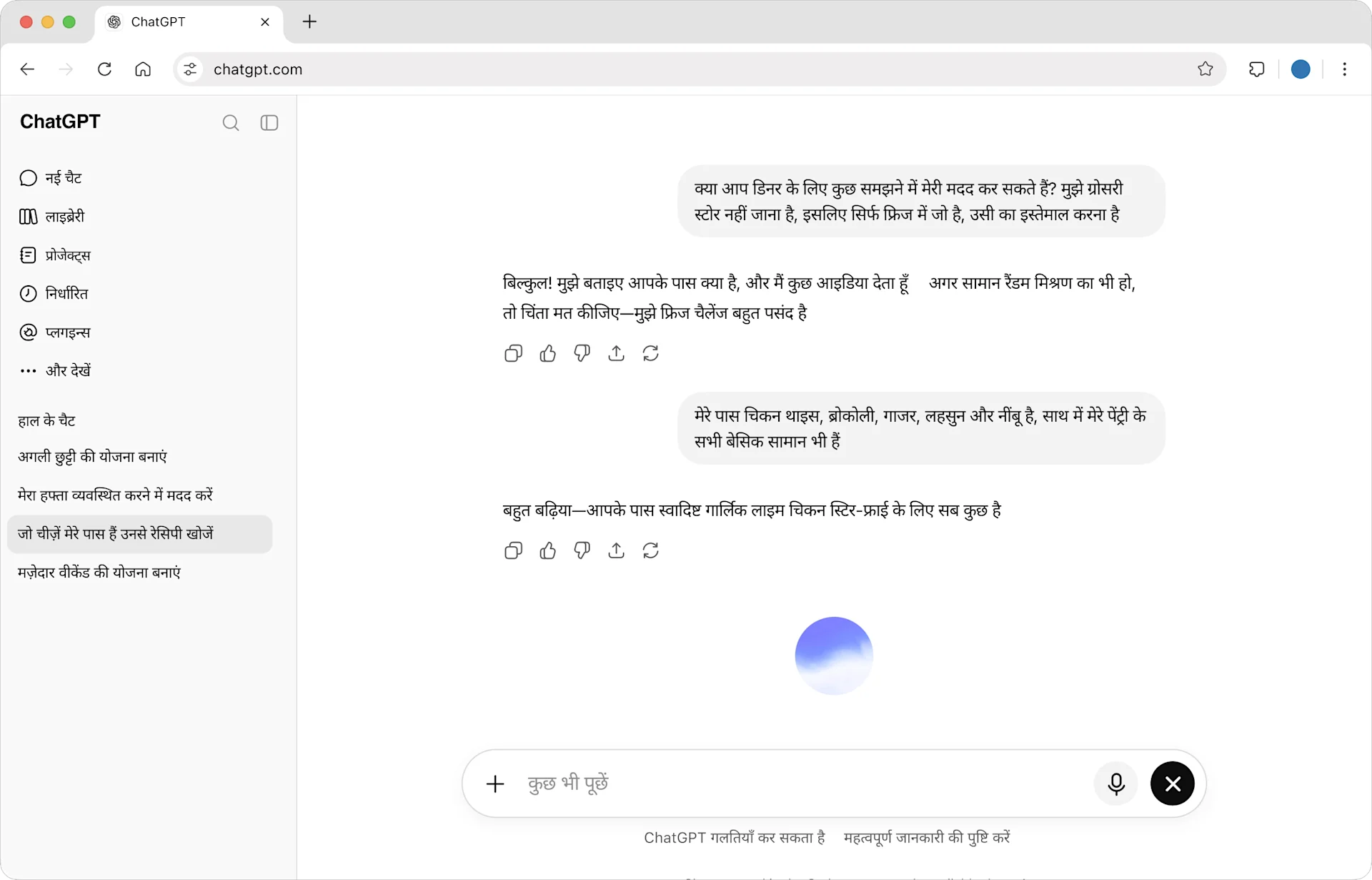Dislike the first assistant reply about फ्रिज चैलेंज
This screenshot has width=1372, height=880.
(582, 353)
